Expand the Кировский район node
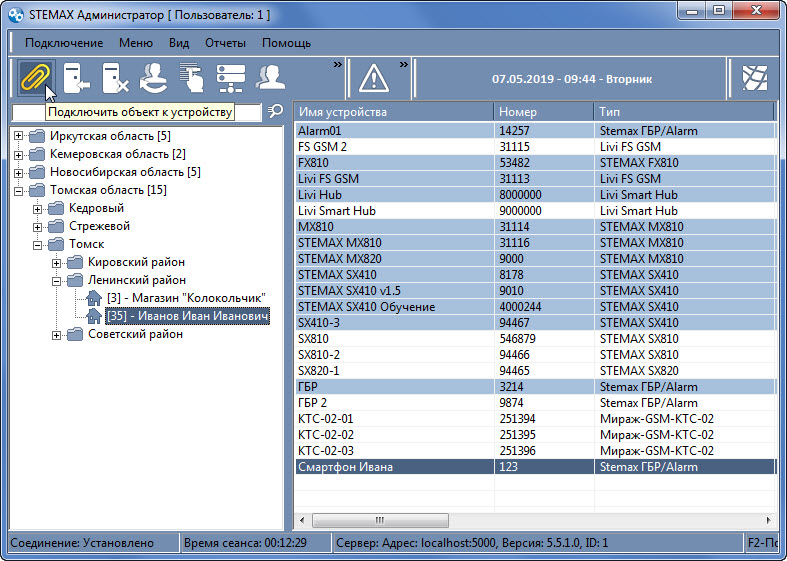The image size is (787, 561). [x=57, y=263]
